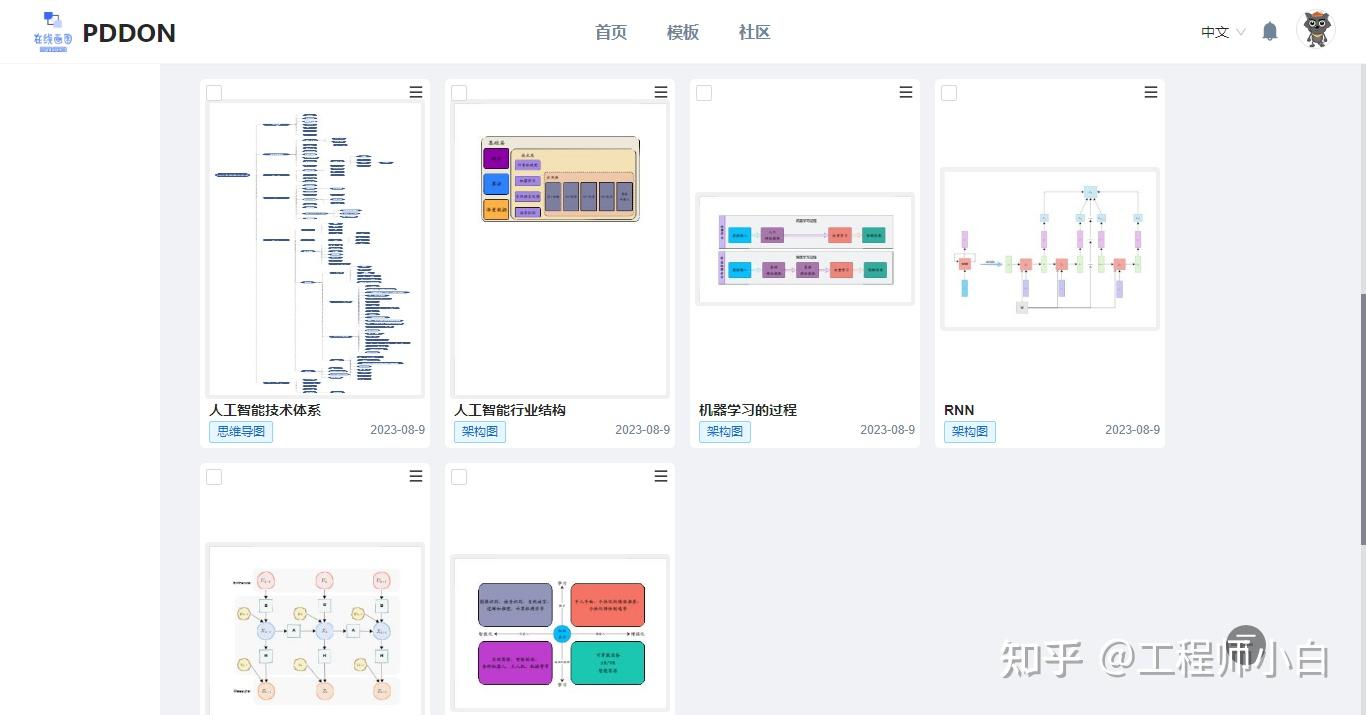Image resolution: width=1366 pixels, height=715 pixels.
Task: Visit the 社区 page
Action: [754, 32]
